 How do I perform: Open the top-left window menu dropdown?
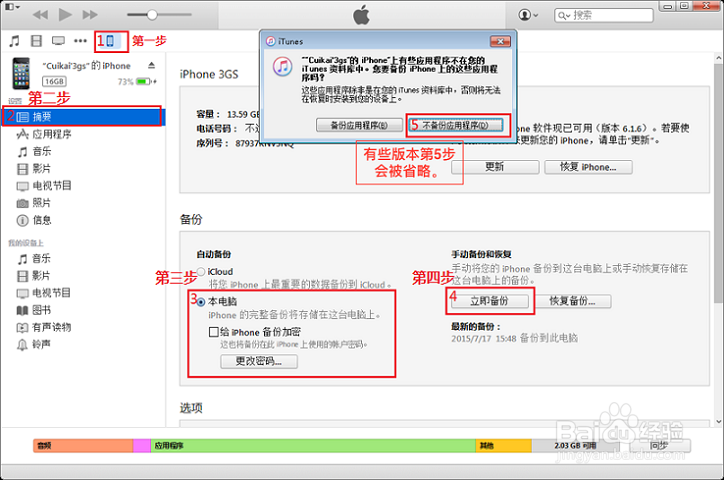pos(12,7)
